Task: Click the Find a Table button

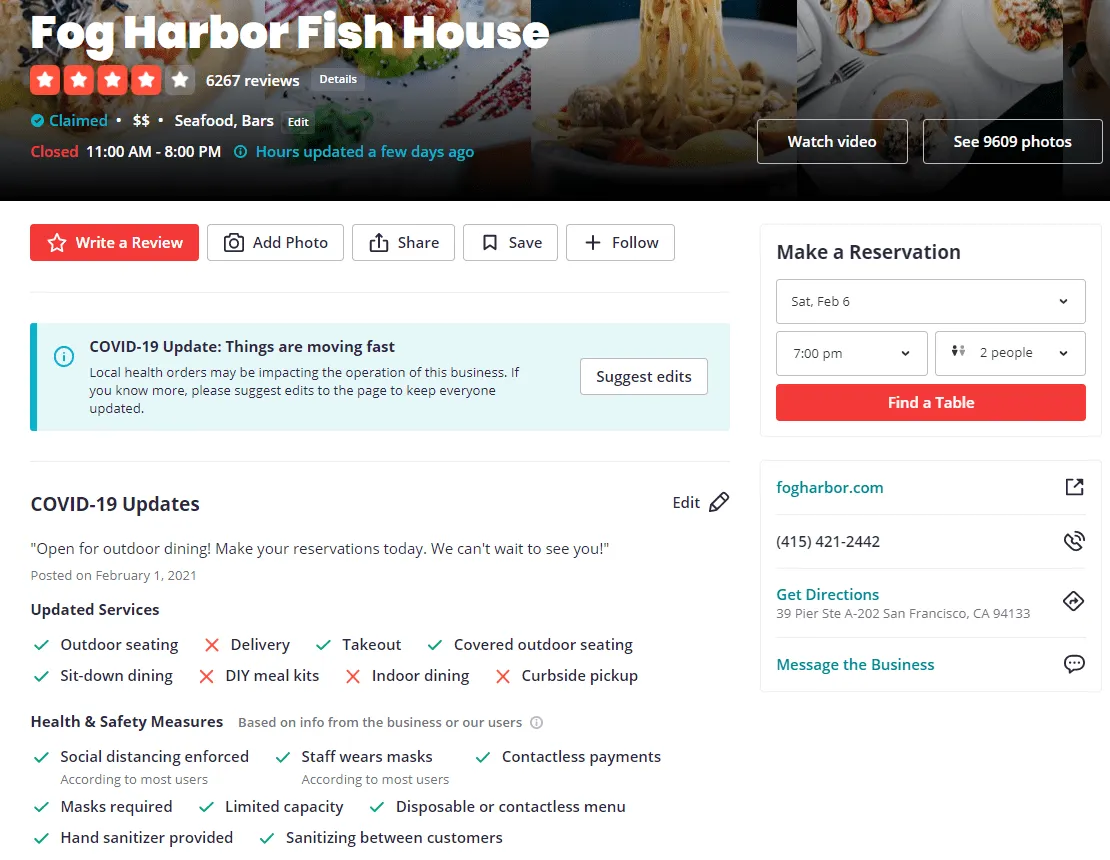Action: point(930,403)
